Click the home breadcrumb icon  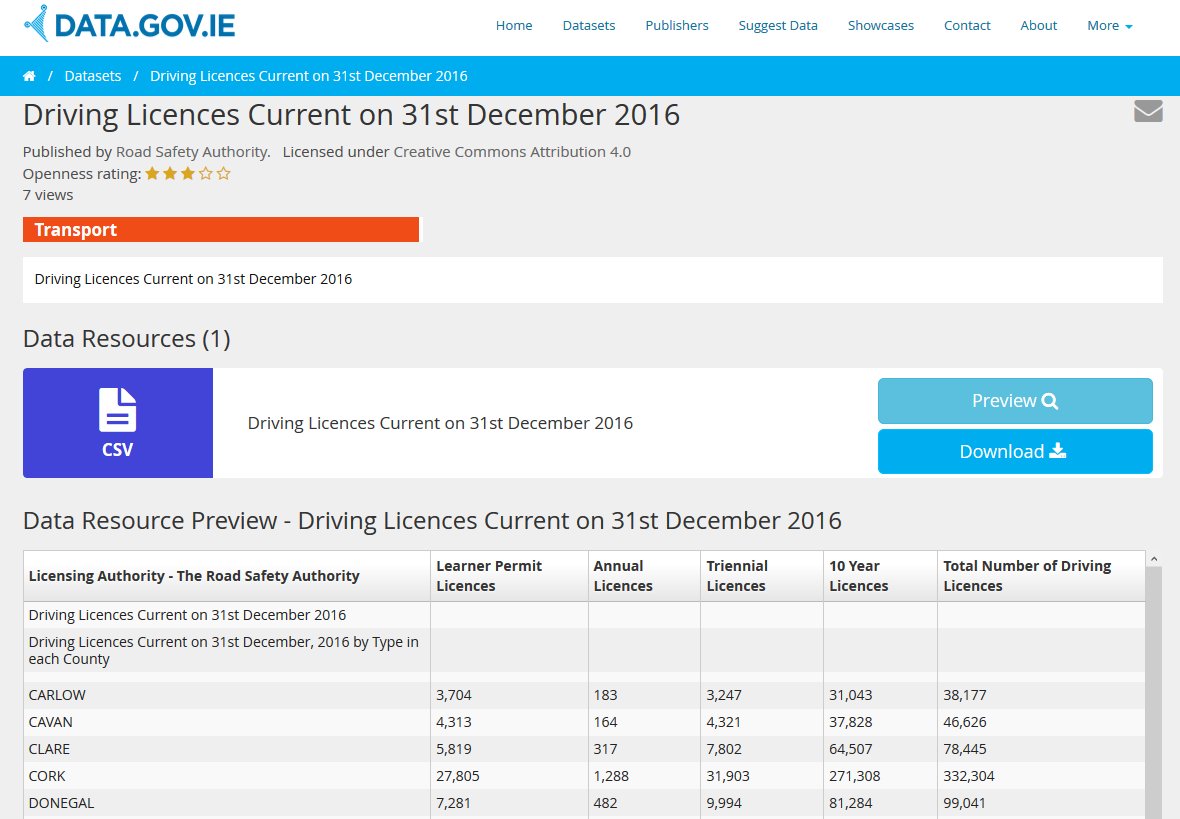tap(29, 75)
